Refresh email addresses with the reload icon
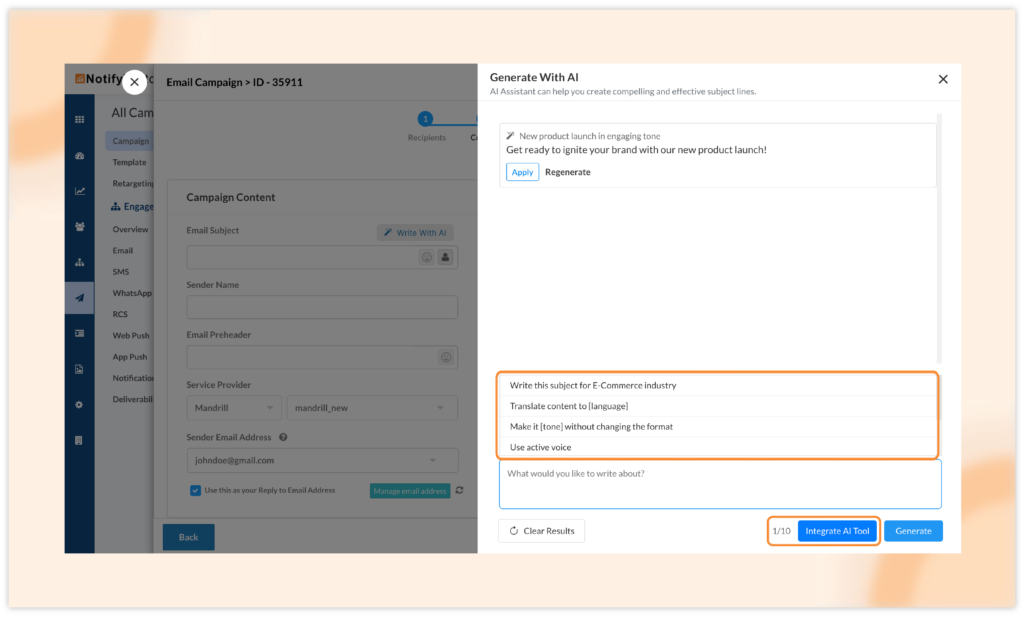Viewport: 1024px width, 617px height. pyautogui.click(x=460, y=490)
